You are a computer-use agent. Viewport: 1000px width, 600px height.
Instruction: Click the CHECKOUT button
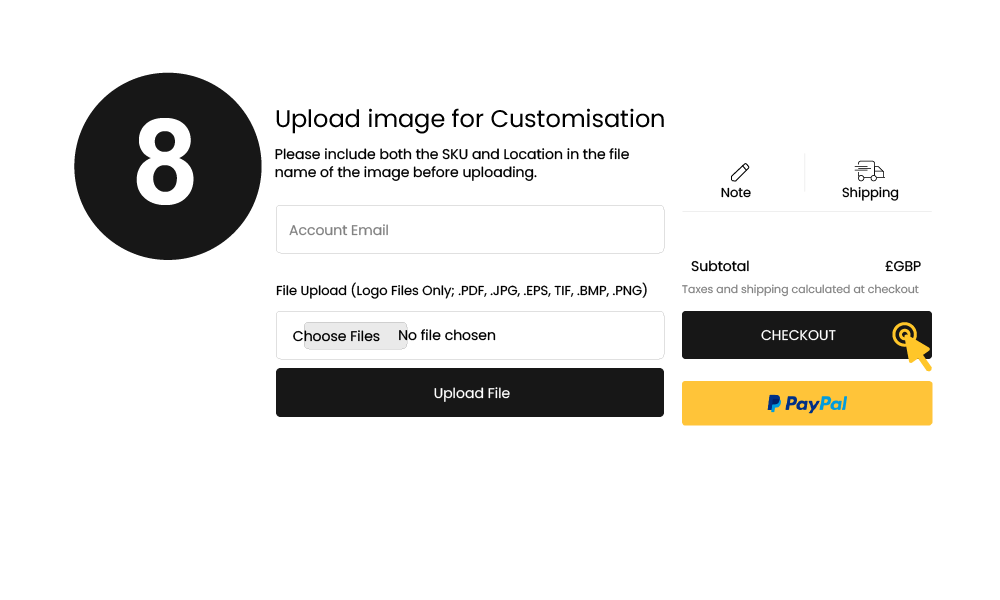click(x=807, y=335)
